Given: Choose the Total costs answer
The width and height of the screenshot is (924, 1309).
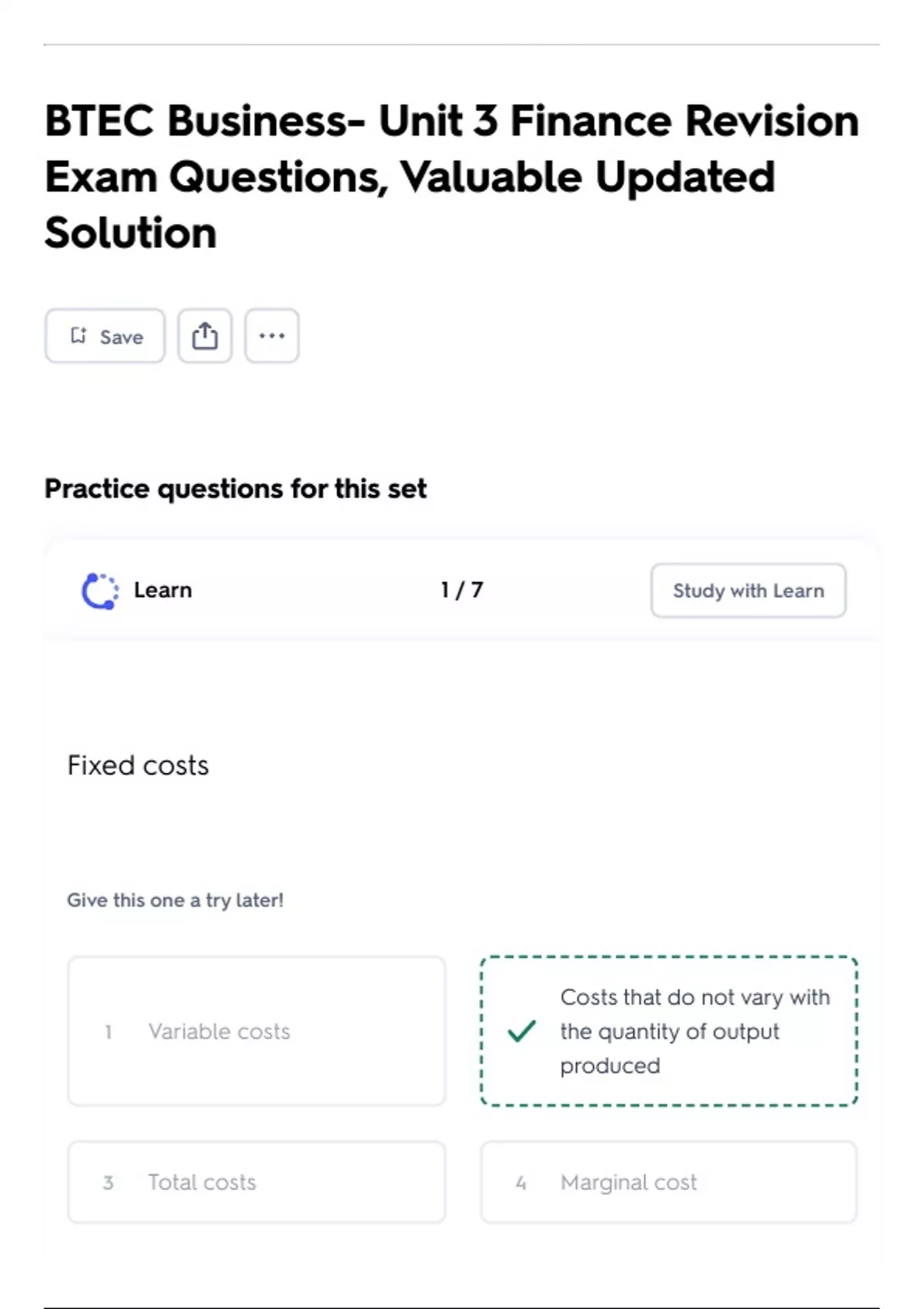Looking at the screenshot, I should (x=256, y=1182).
